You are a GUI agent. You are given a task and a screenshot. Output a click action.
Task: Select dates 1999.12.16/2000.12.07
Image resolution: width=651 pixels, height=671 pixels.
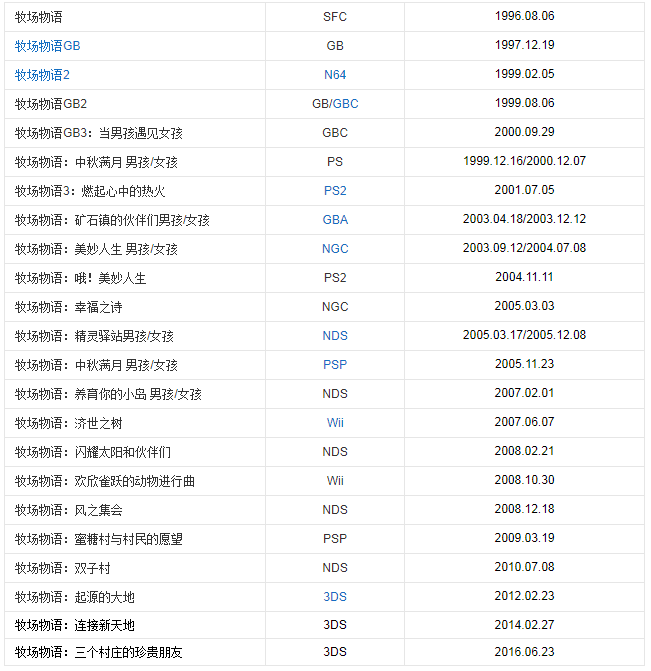524,161
